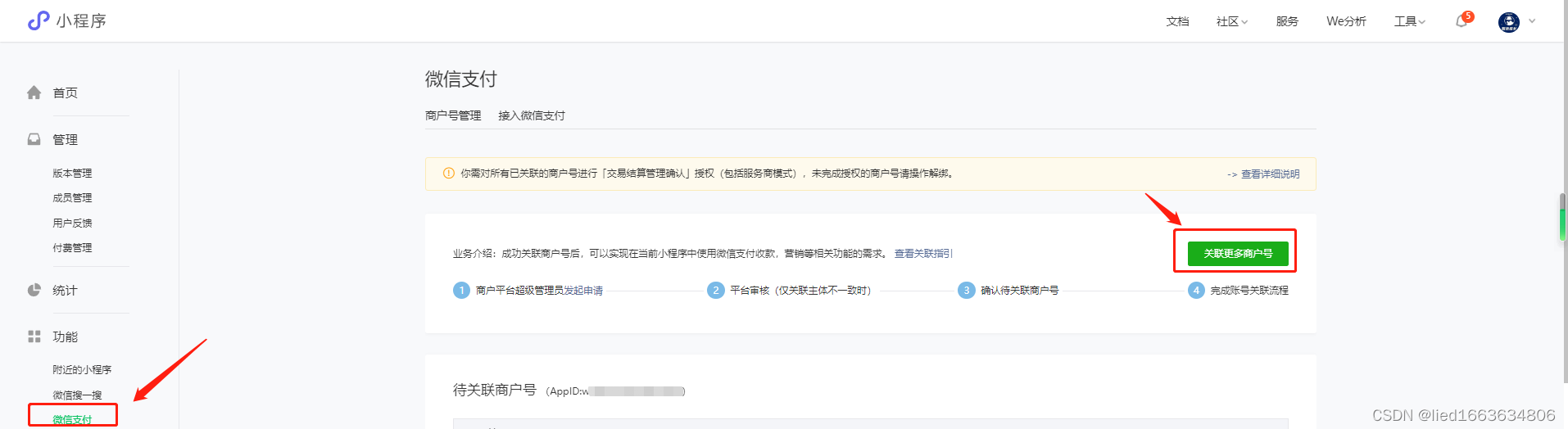Click the 微信支付 page heading
1568x429 pixels.
pos(460,79)
